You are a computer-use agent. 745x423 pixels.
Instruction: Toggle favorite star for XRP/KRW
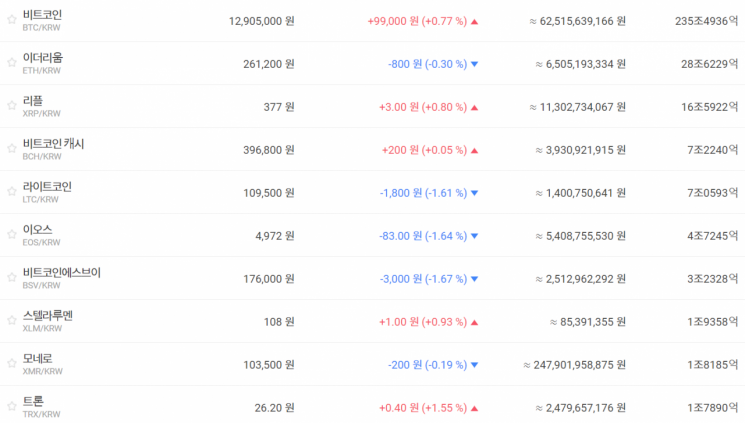pyautogui.click(x=11, y=106)
